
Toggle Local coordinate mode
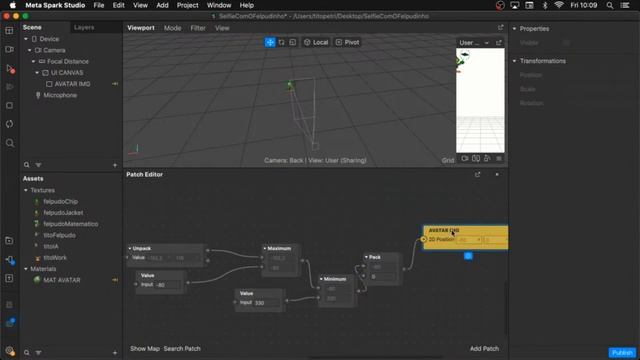[316, 42]
